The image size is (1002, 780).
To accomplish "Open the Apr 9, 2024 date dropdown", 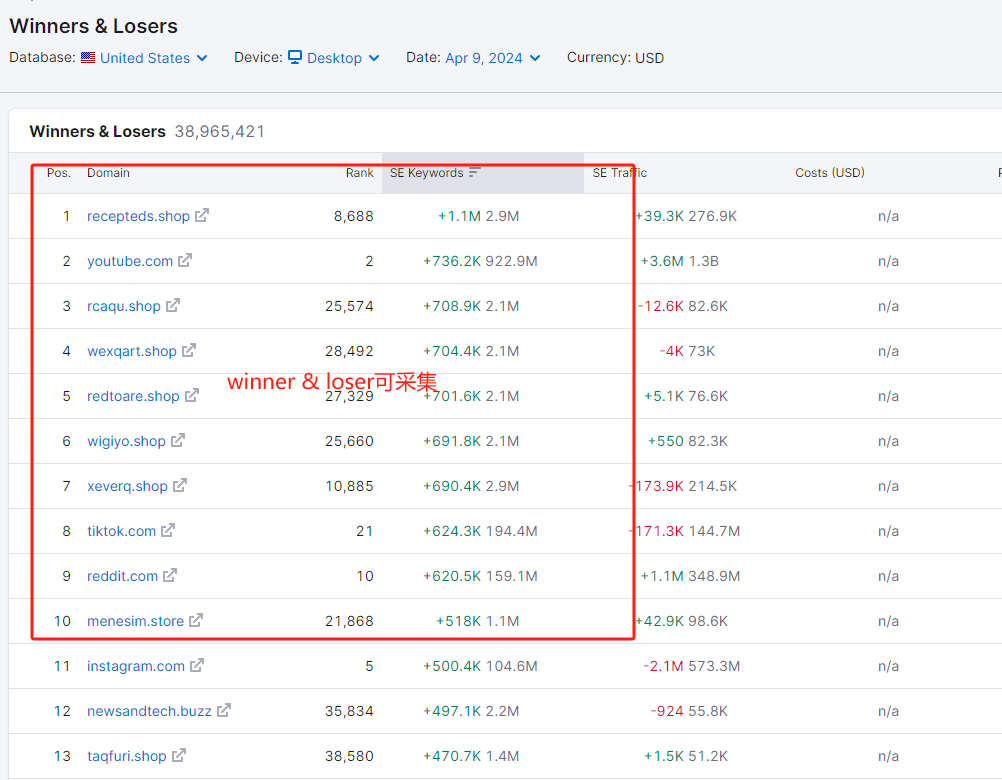I will 493,58.
